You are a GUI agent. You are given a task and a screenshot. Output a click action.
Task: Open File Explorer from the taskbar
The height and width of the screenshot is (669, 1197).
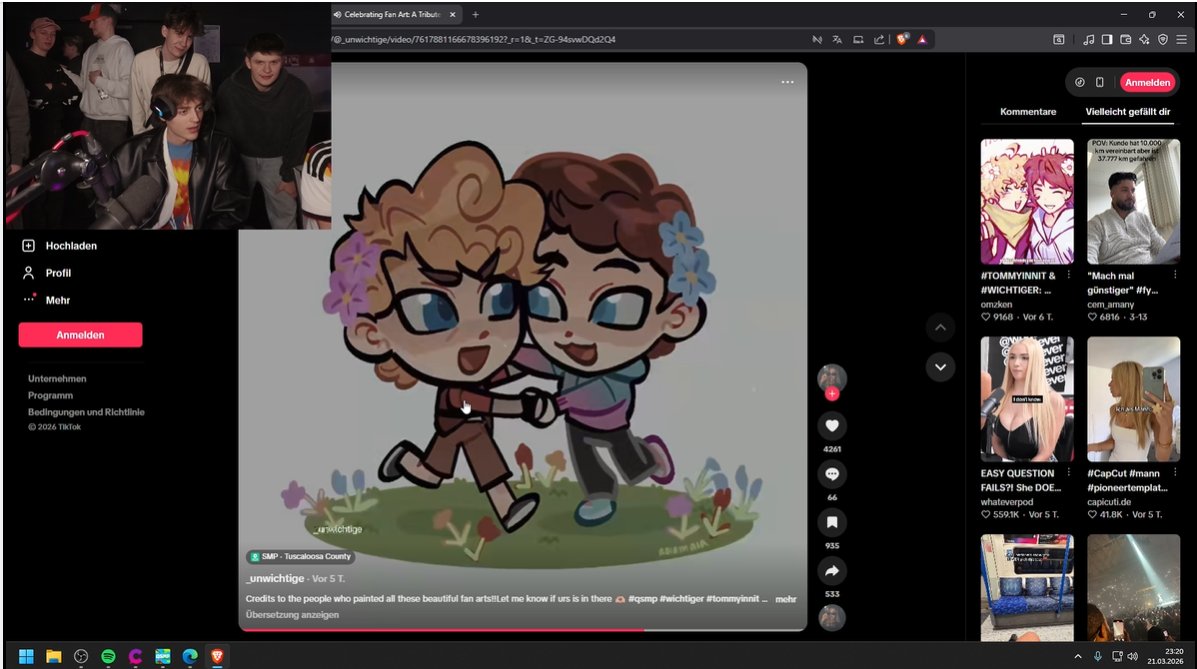tap(53, 656)
